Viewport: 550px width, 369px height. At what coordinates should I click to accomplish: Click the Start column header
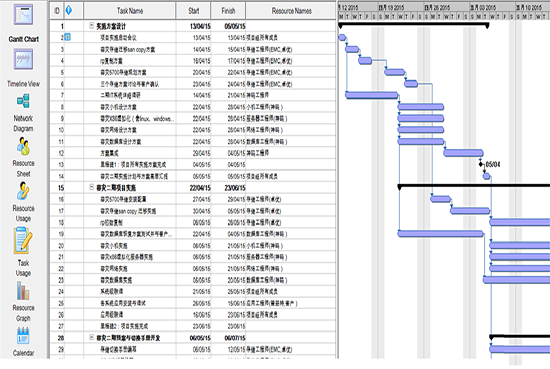coord(193,11)
